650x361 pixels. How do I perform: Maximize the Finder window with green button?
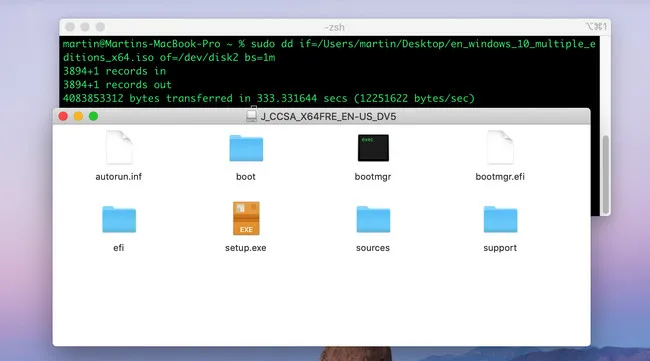point(94,116)
